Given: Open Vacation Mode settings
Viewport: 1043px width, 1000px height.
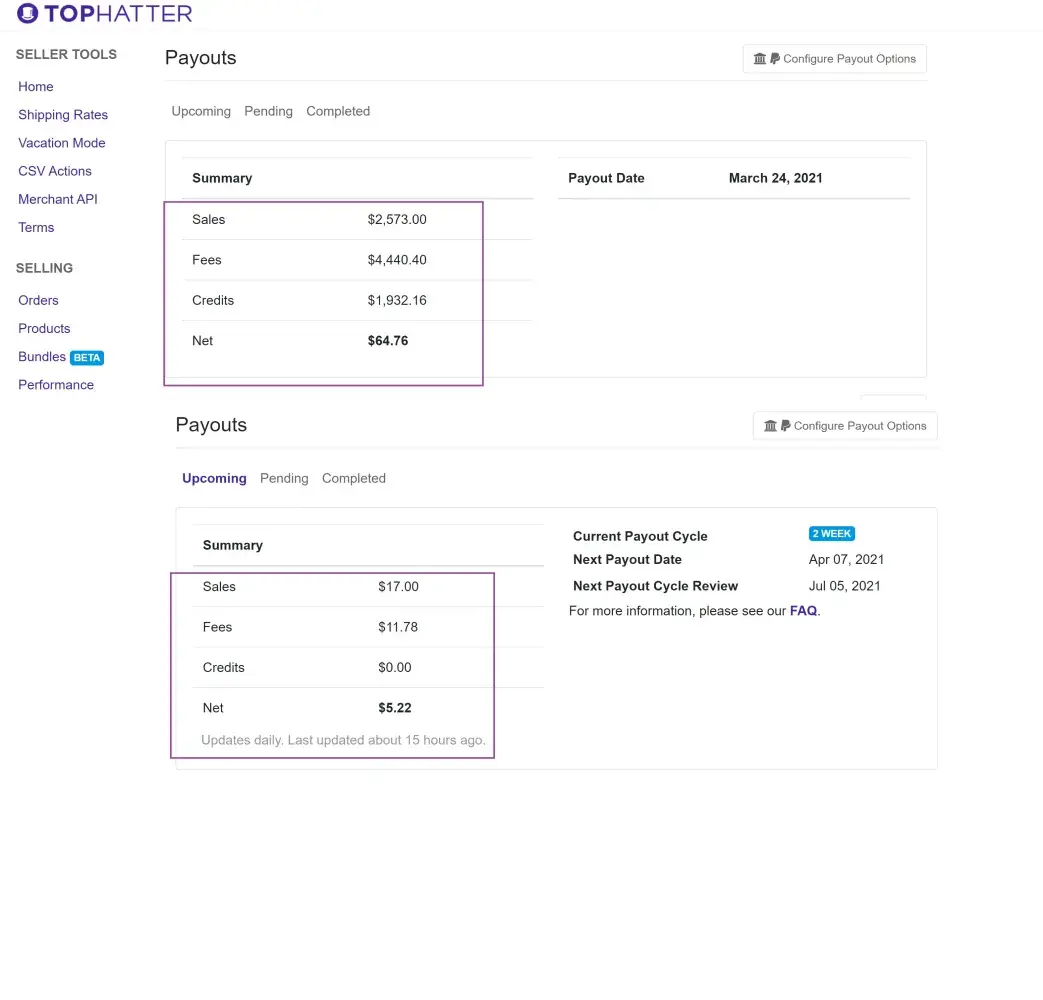Looking at the screenshot, I should point(61,143).
